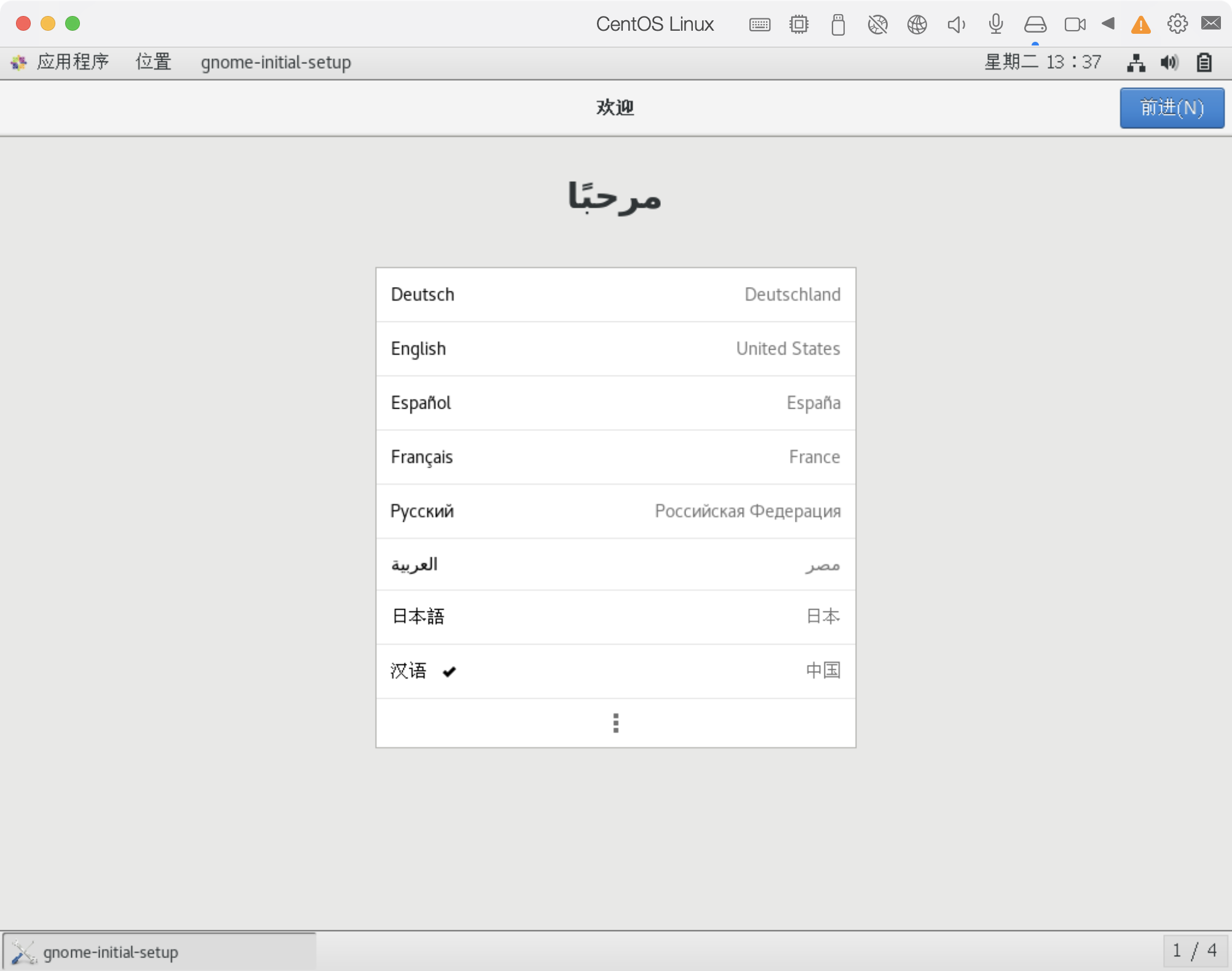Open the orange warning triangle icon

1140,25
